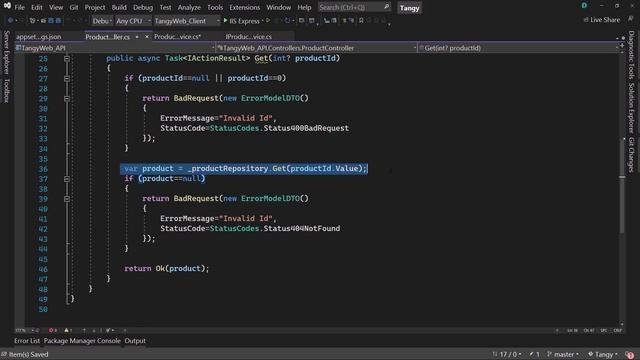The height and width of the screenshot is (360, 640).
Task: Click Start Without Debugging outline play icon
Action: pos(268,20)
